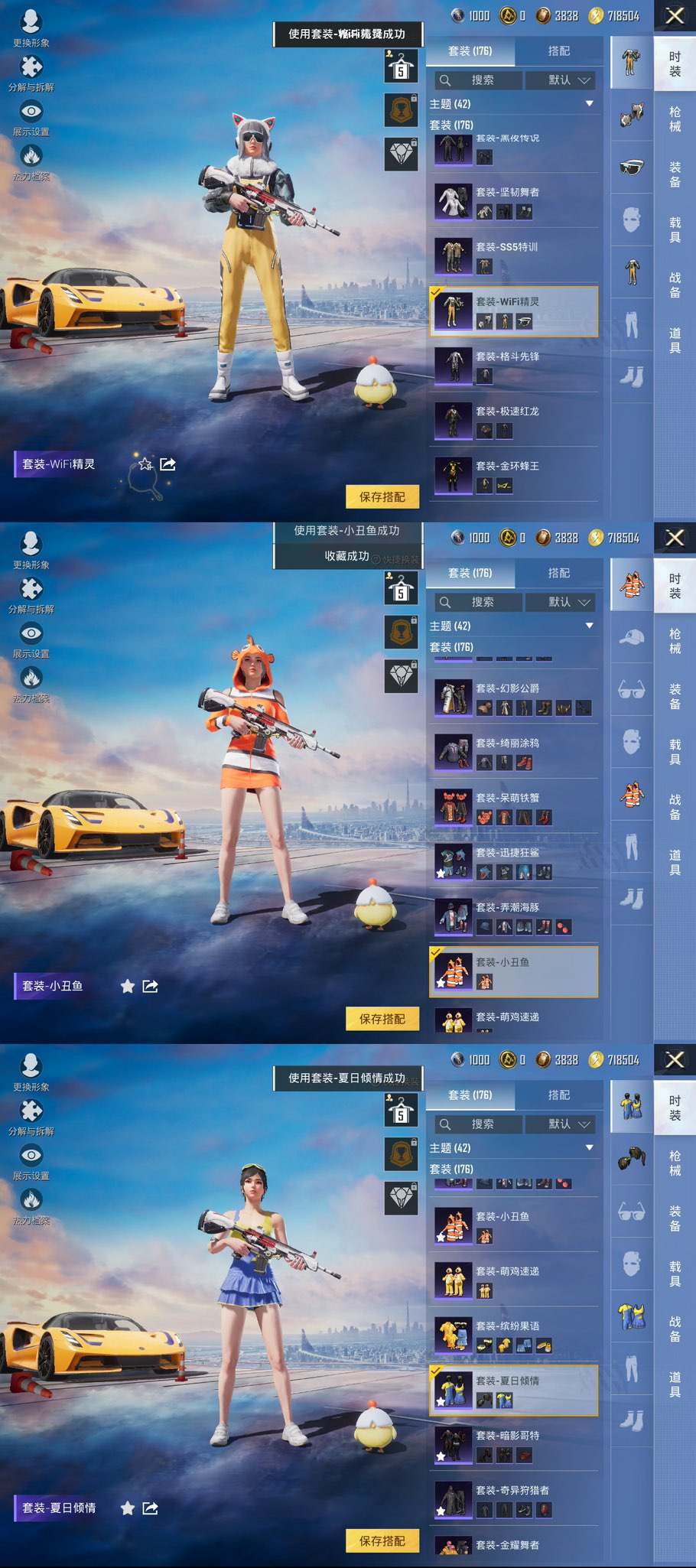Viewport: 696px width, 1568px height.
Task: Open 更换形象 in the 夏日倾情 screen
Action: point(31,1072)
